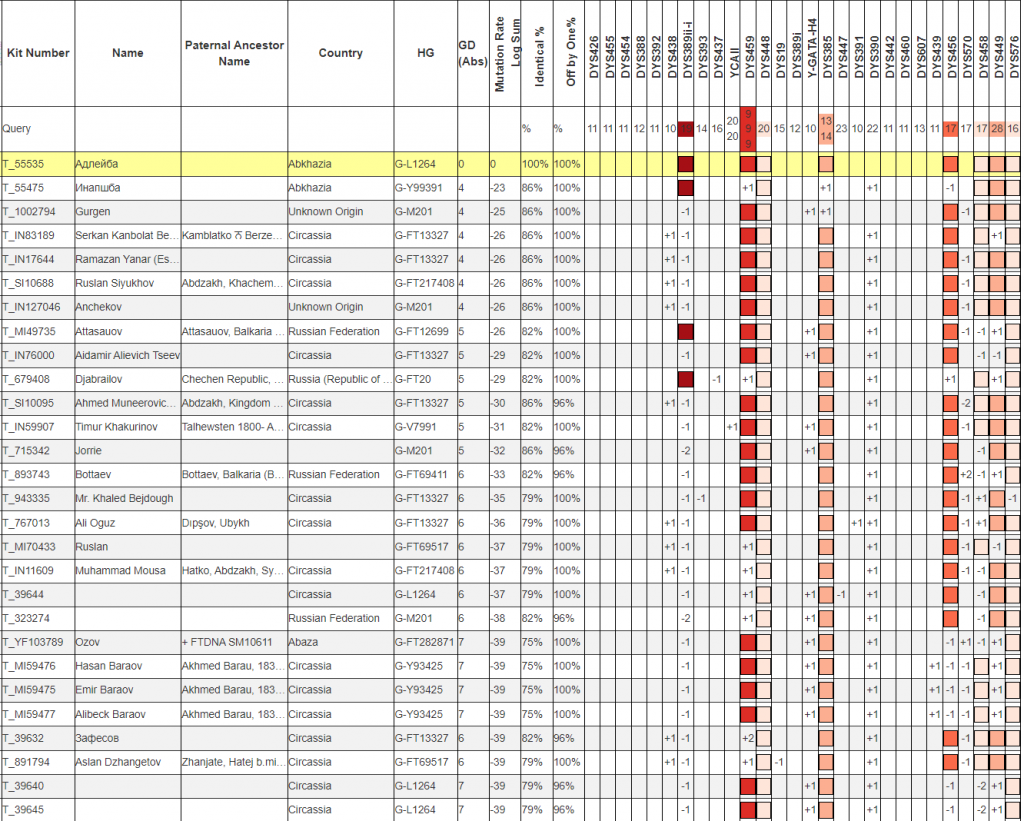Click the Kit Number column header

pos(36,53)
